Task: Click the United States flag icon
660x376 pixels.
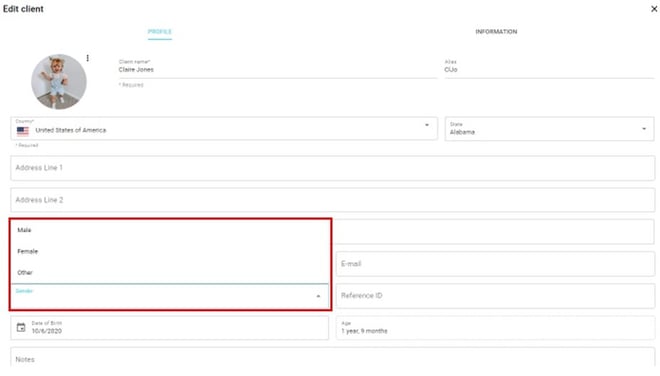Action: pos(23,131)
